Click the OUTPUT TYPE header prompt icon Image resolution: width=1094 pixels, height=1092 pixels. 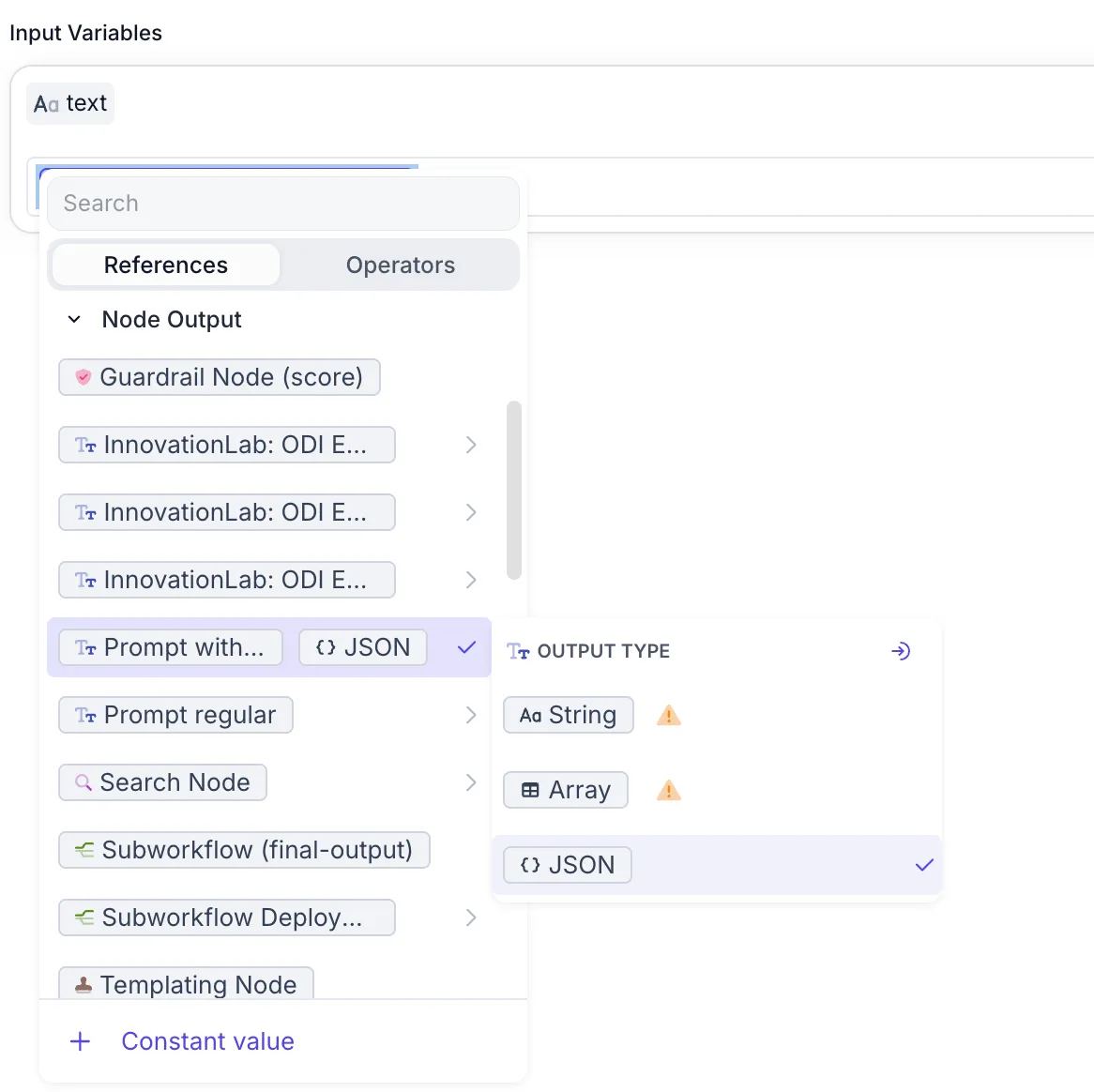519,651
